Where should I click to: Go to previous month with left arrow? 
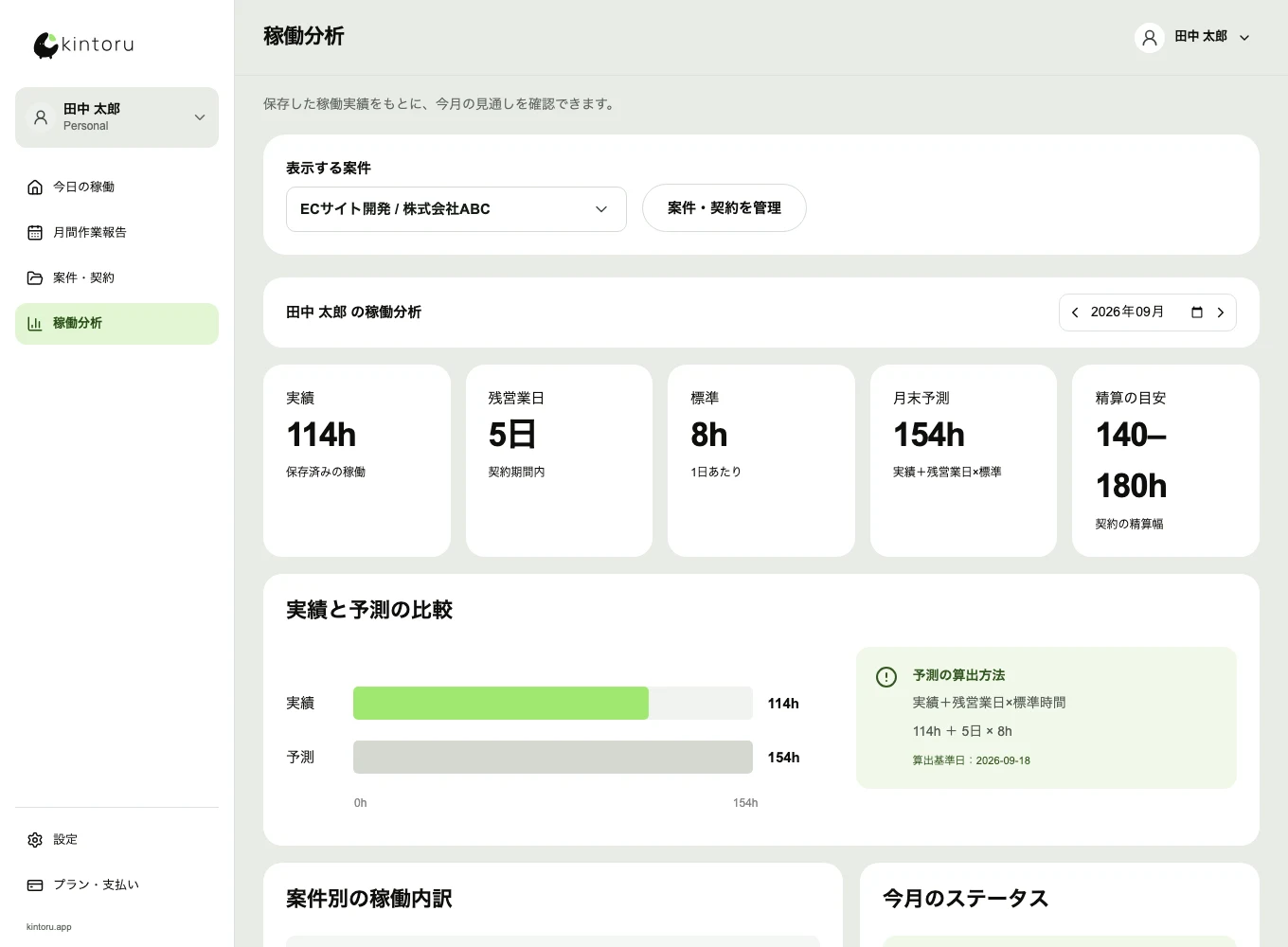(x=1075, y=313)
